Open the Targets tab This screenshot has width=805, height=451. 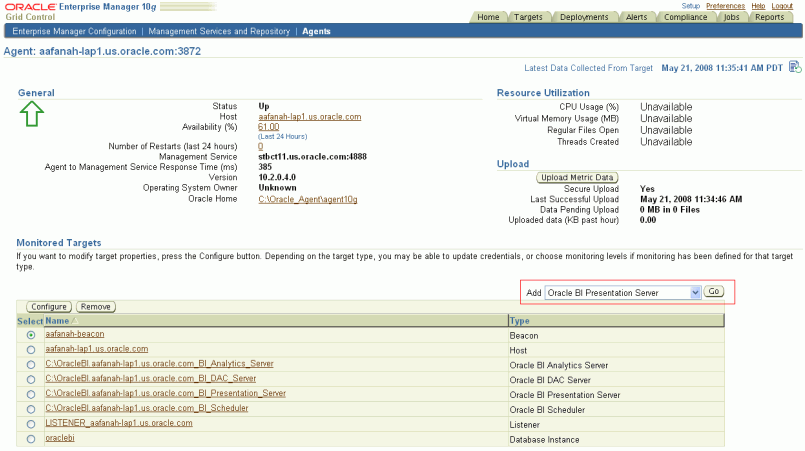[x=528, y=17]
